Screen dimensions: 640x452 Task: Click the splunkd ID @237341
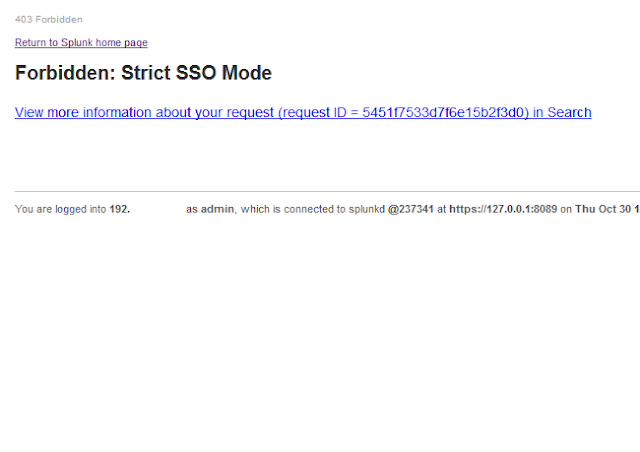click(410, 209)
